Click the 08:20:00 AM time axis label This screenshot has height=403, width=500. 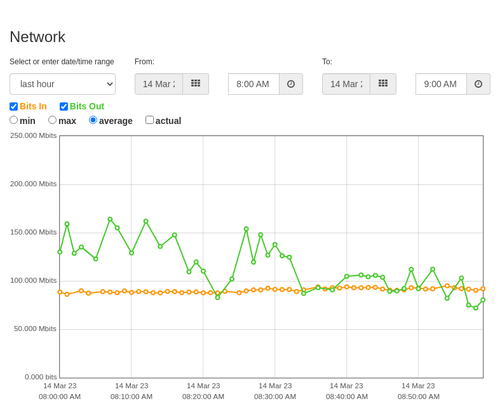tap(203, 397)
